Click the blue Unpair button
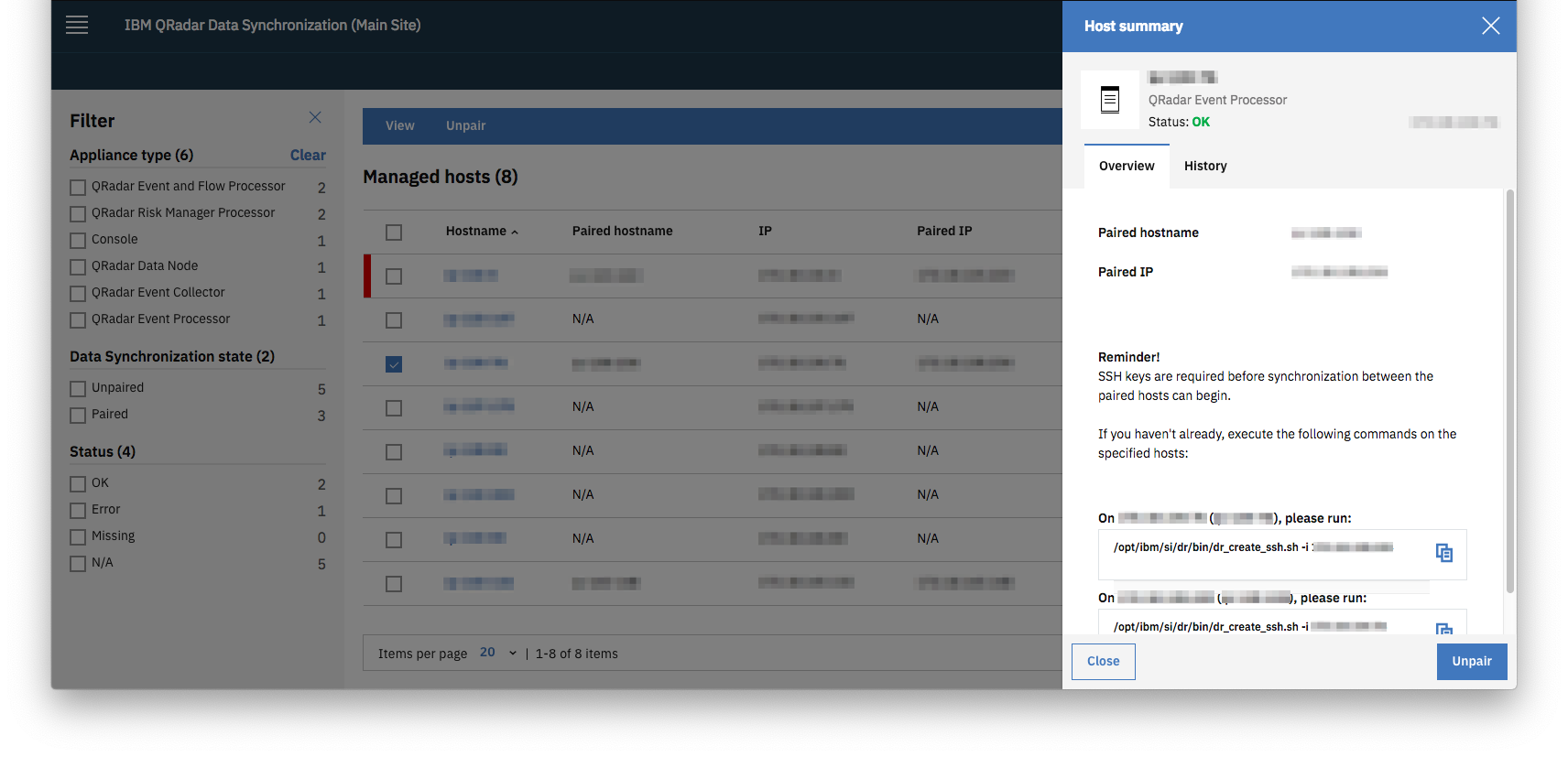Image resolution: width=1568 pixels, height=757 pixels. coord(1471,662)
